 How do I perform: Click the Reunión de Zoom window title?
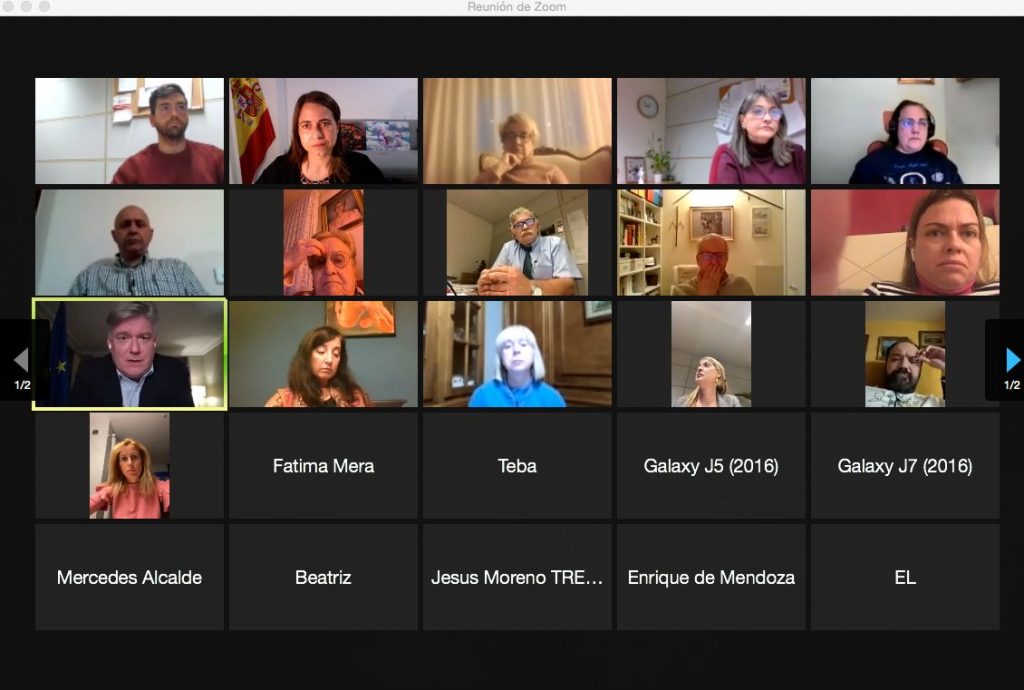[517, 7]
